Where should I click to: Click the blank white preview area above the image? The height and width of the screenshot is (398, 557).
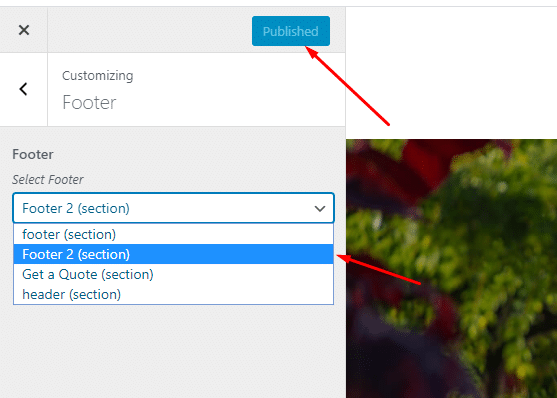tap(472, 73)
